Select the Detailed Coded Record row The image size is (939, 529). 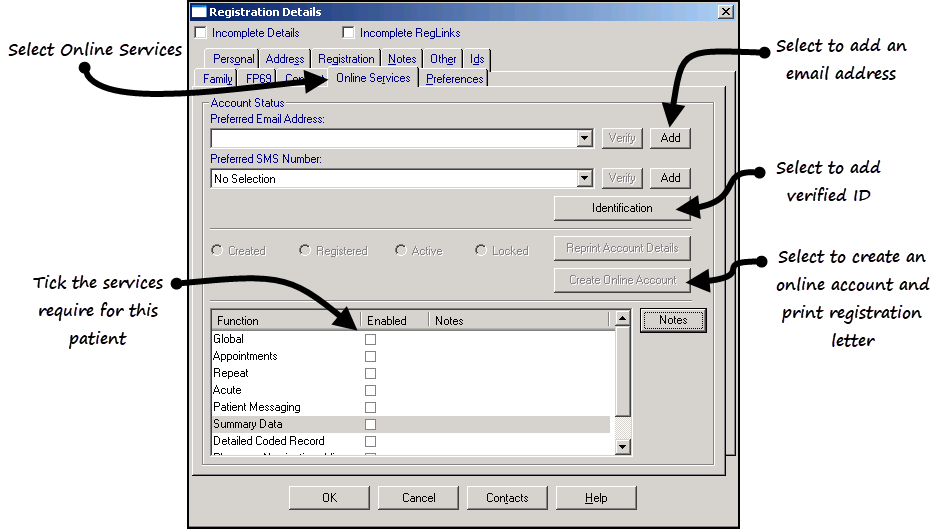411,441
